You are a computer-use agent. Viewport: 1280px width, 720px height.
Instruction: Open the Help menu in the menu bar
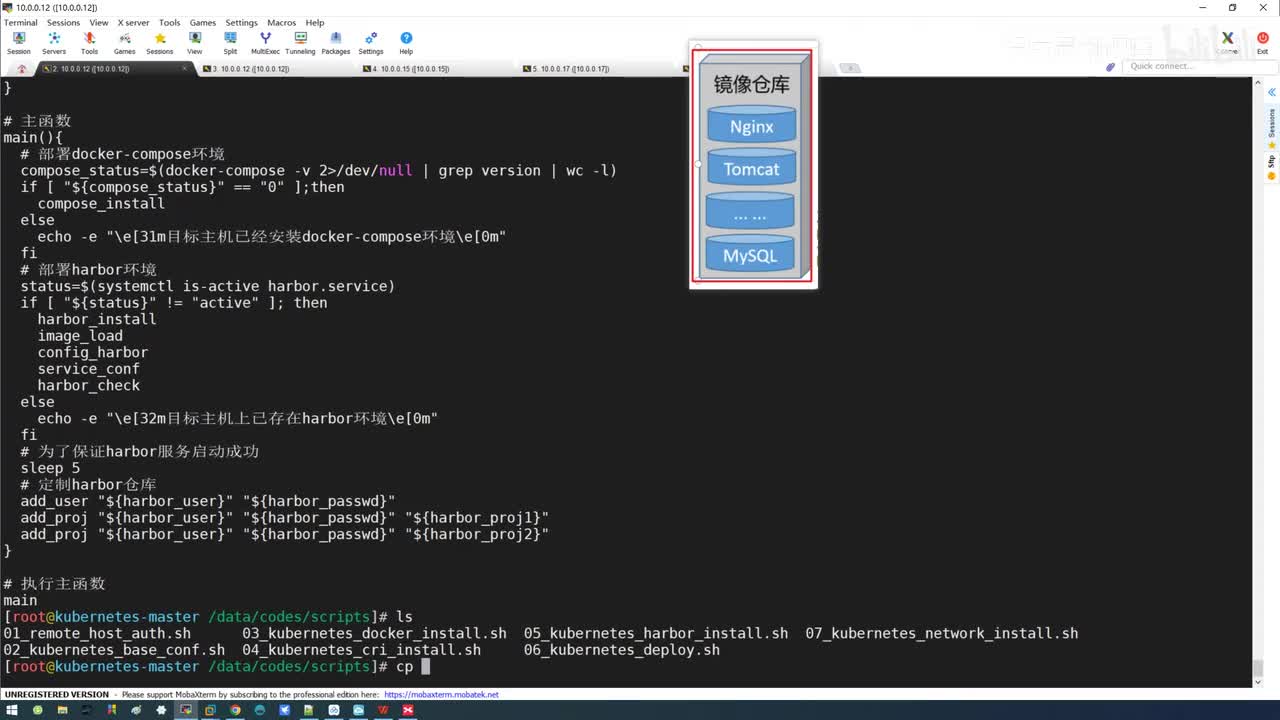coord(315,22)
